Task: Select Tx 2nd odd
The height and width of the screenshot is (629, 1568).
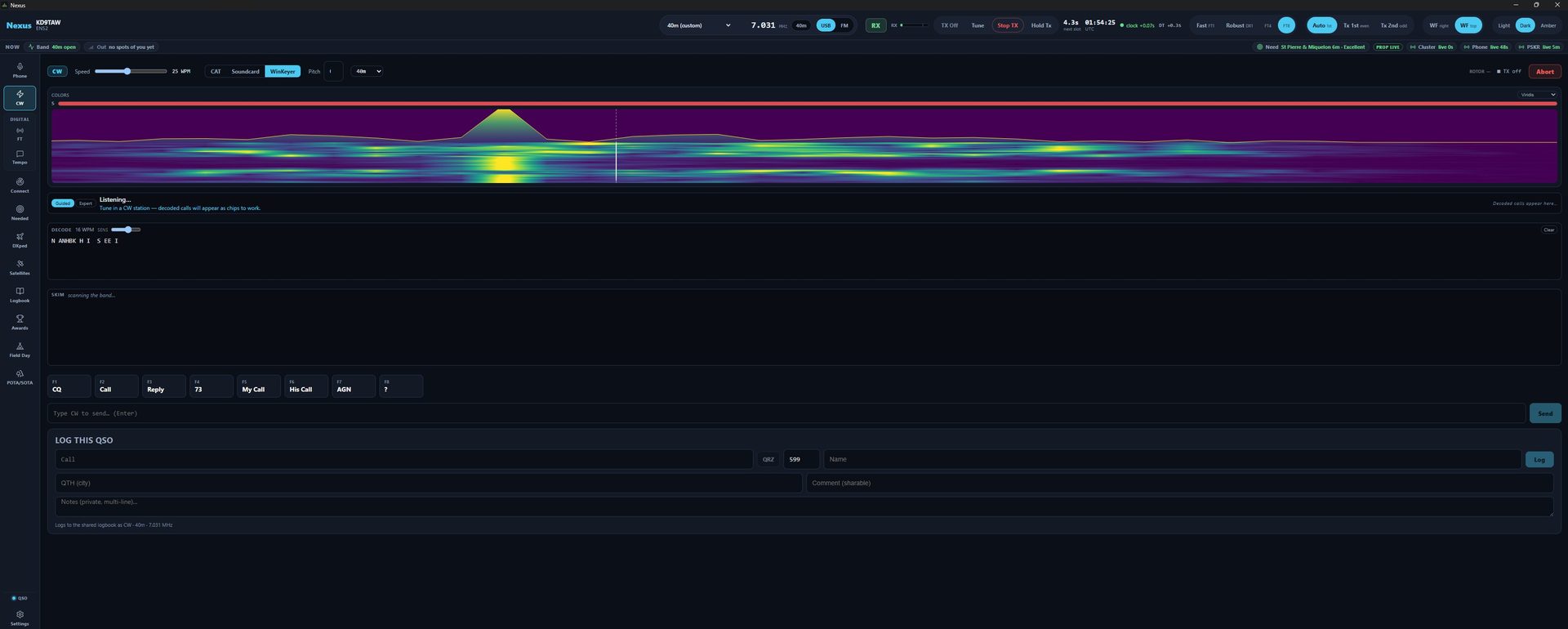Action: click(1393, 25)
